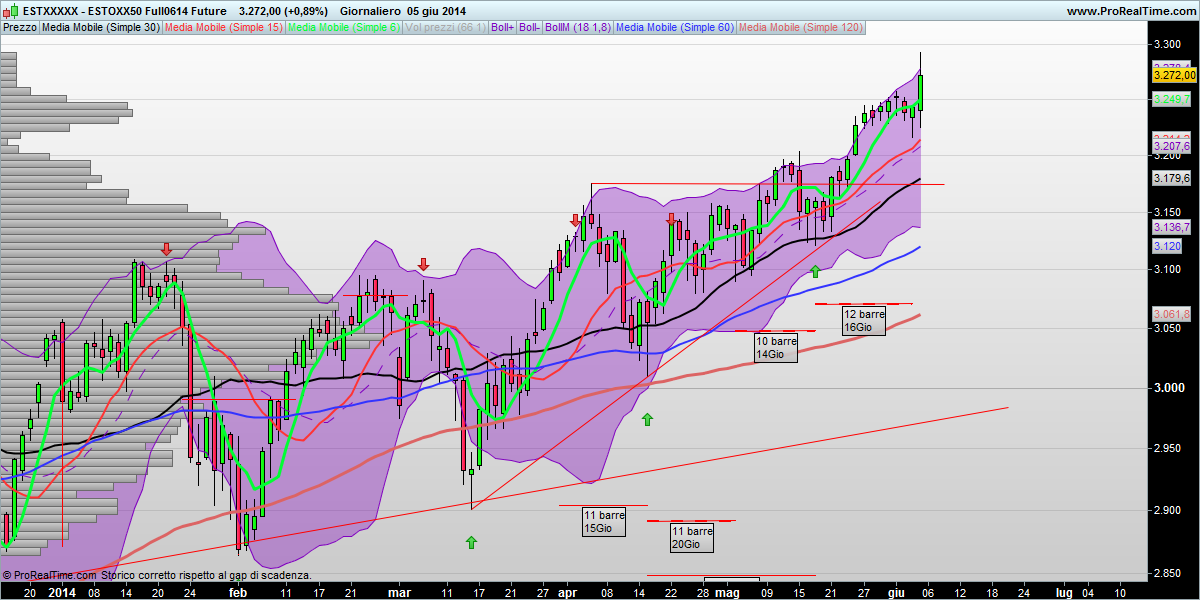Click the black 3.179,6 price tag
This screenshot has width=1200, height=600.
1171,178
